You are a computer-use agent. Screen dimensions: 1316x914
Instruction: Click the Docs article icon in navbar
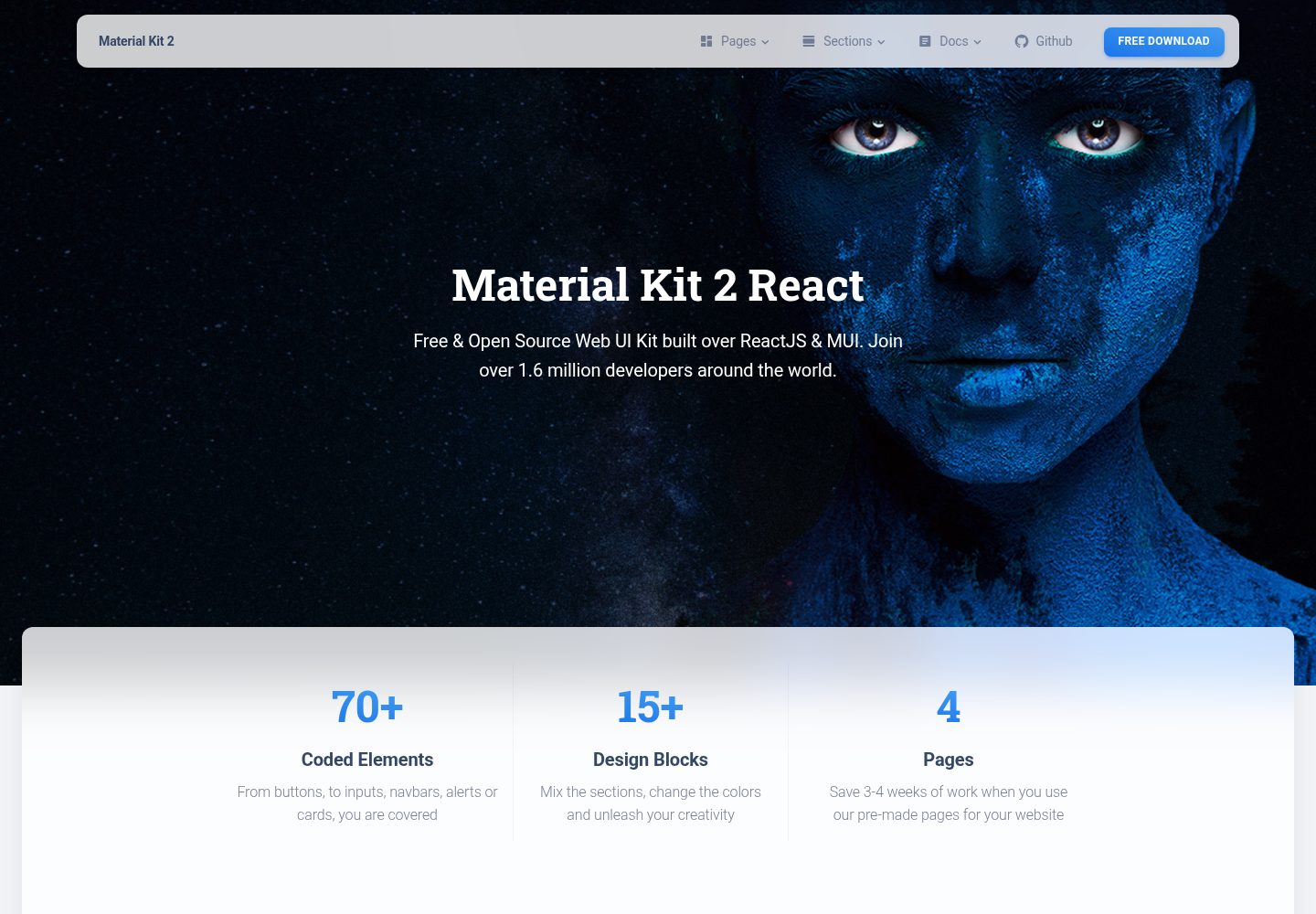pyautogui.click(x=925, y=41)
